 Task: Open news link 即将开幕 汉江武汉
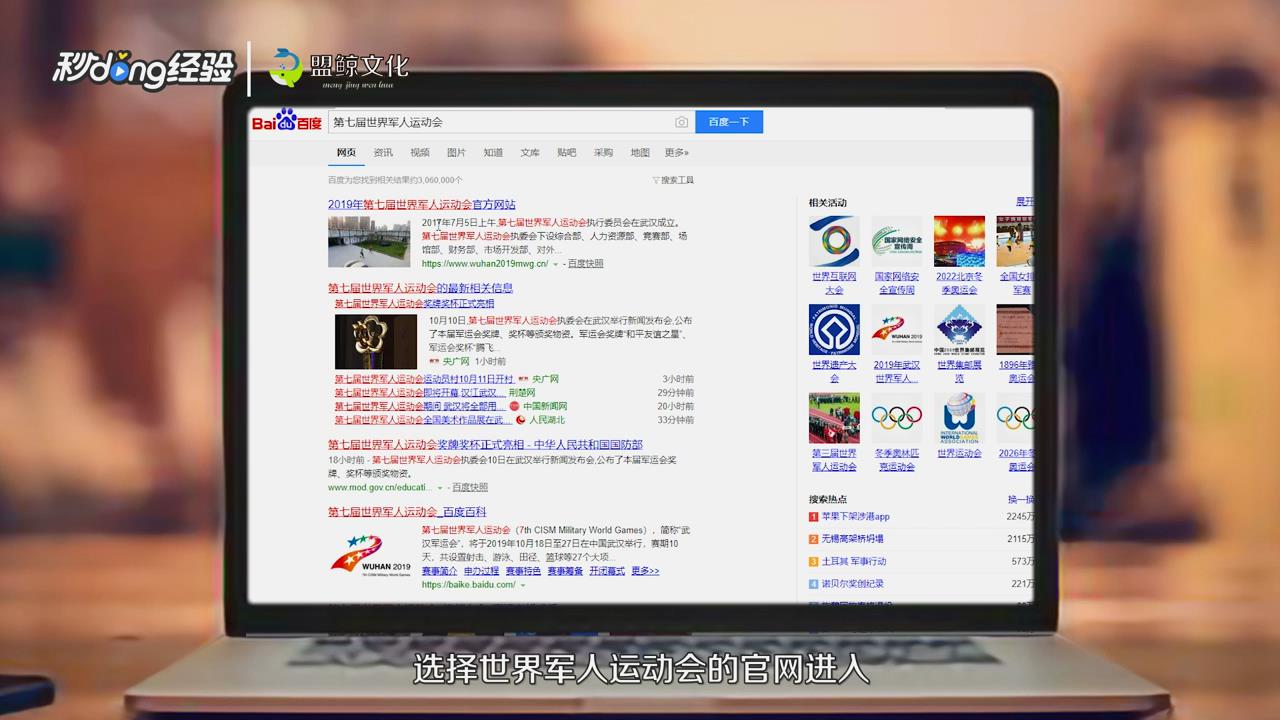pos(419,393)
